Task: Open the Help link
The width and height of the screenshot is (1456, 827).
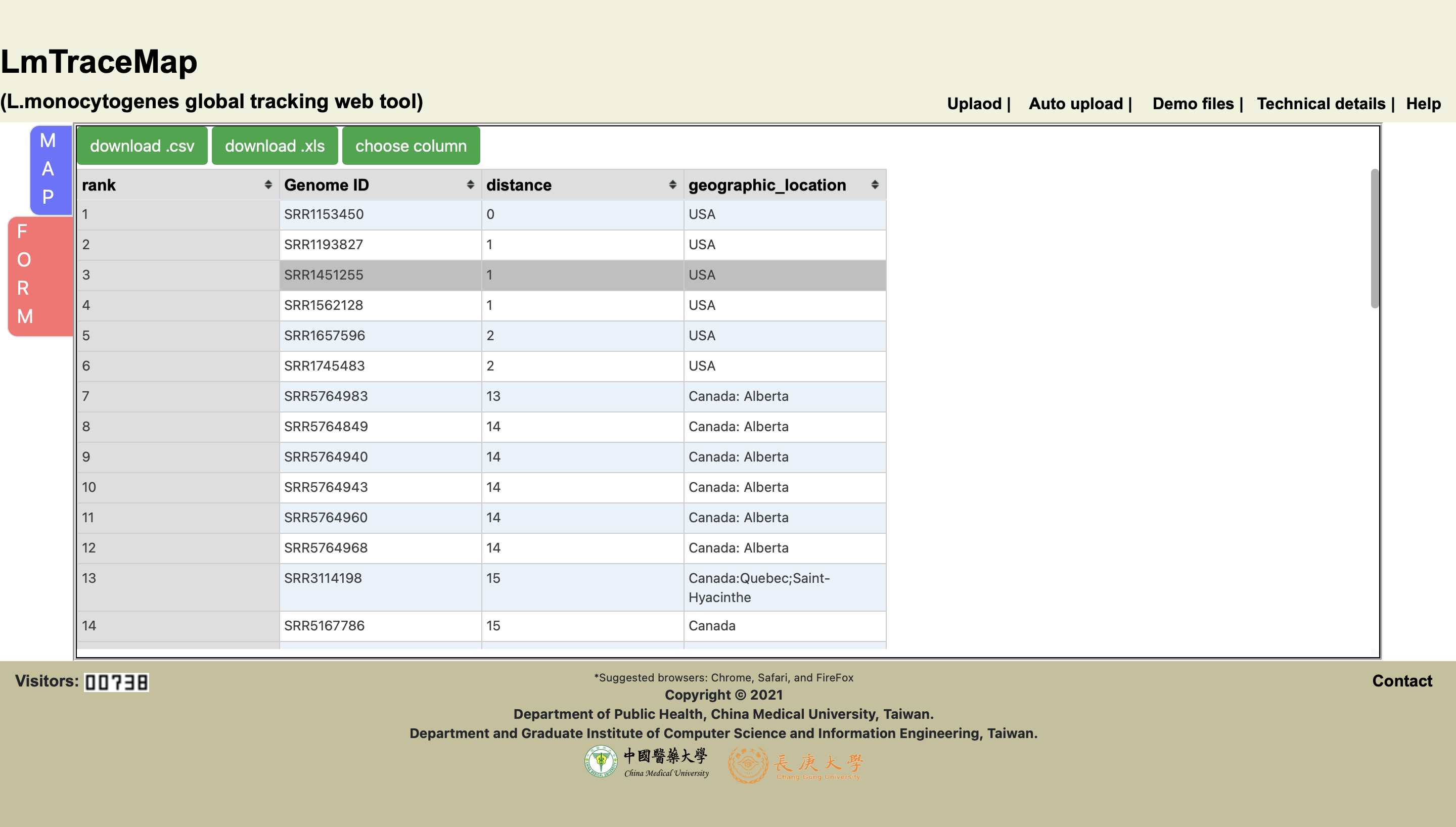Action: 1423,103
